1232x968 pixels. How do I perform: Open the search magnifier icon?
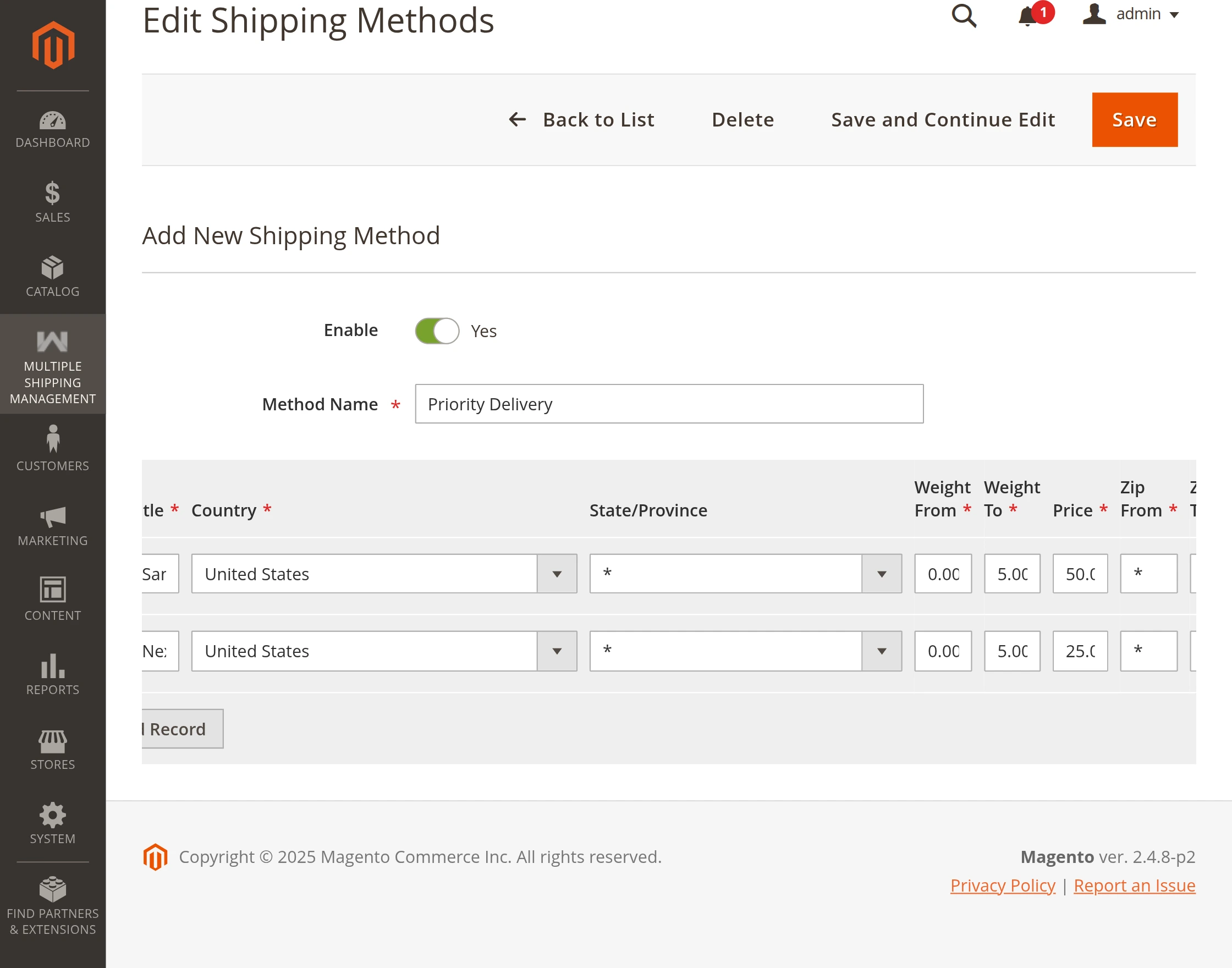(x=964, y=15)
